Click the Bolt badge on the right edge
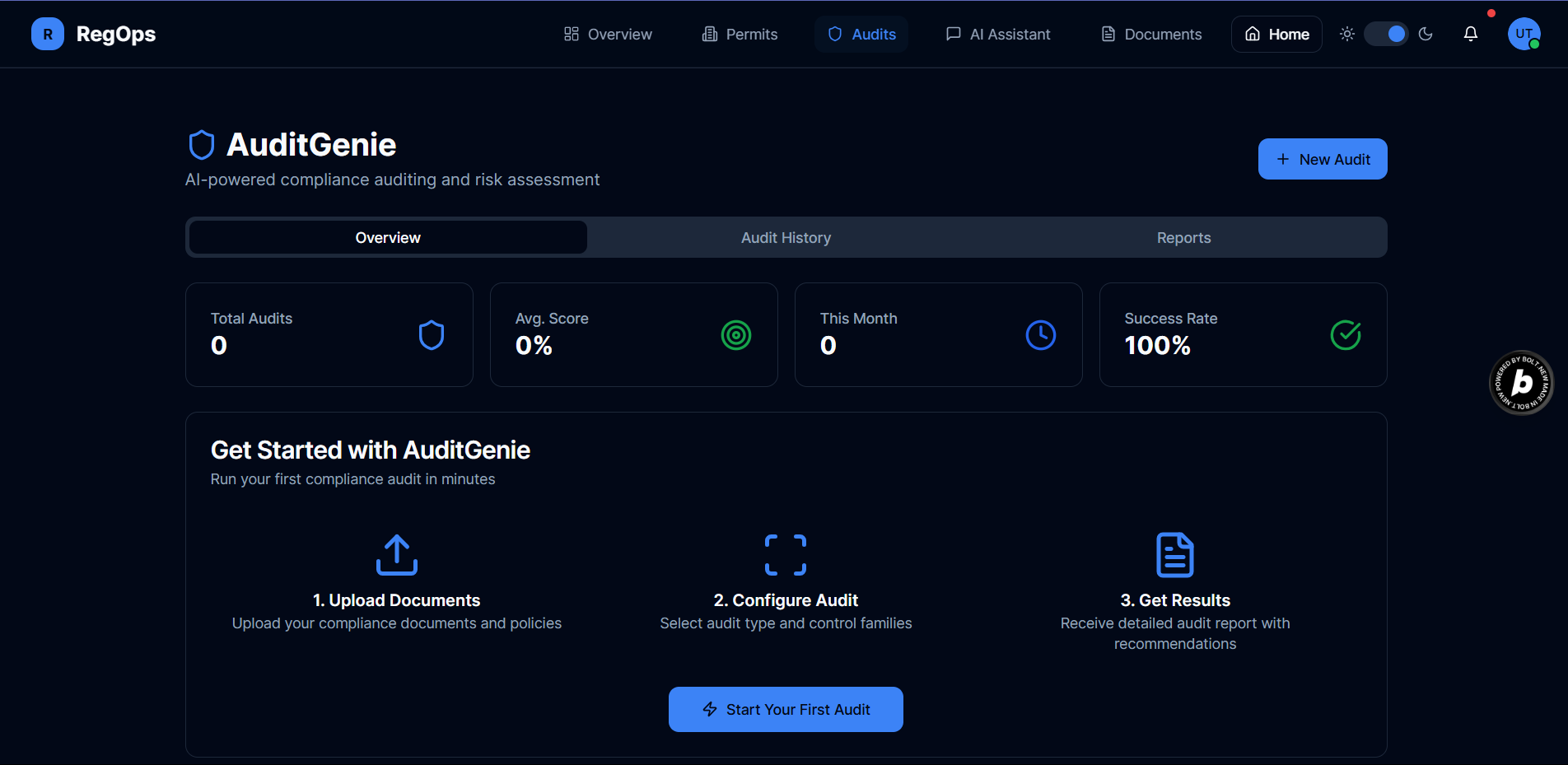This screenshot has width=1568, height=765. pos(1521,383)
